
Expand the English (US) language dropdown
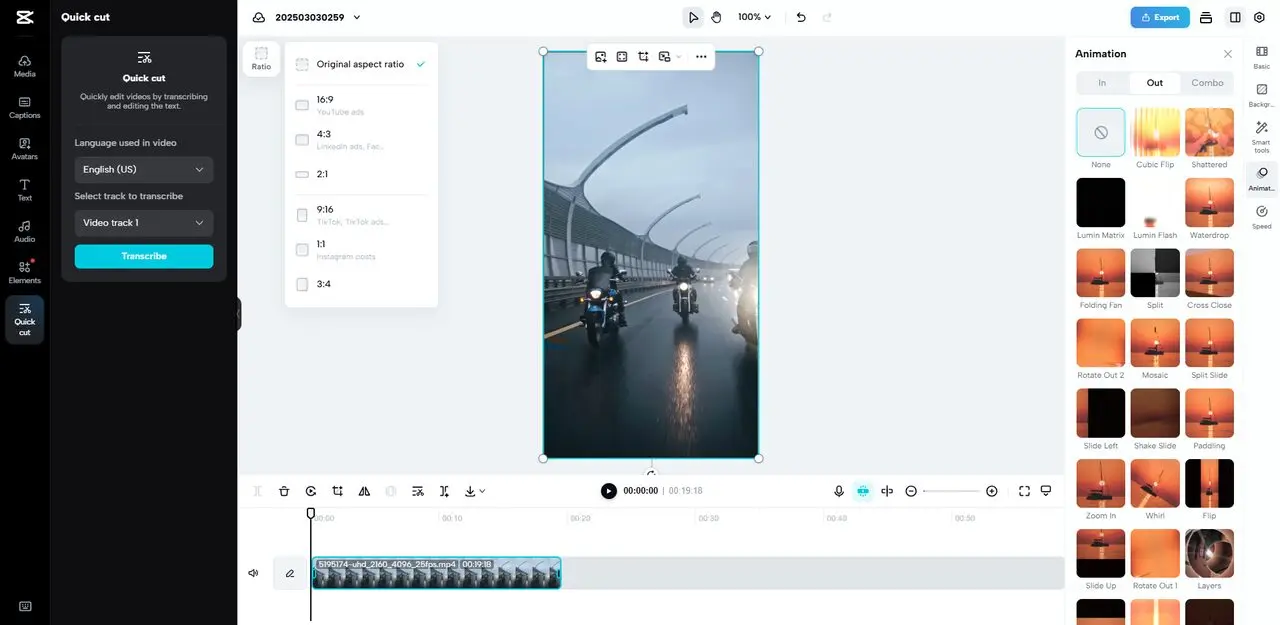pos(144,169)
